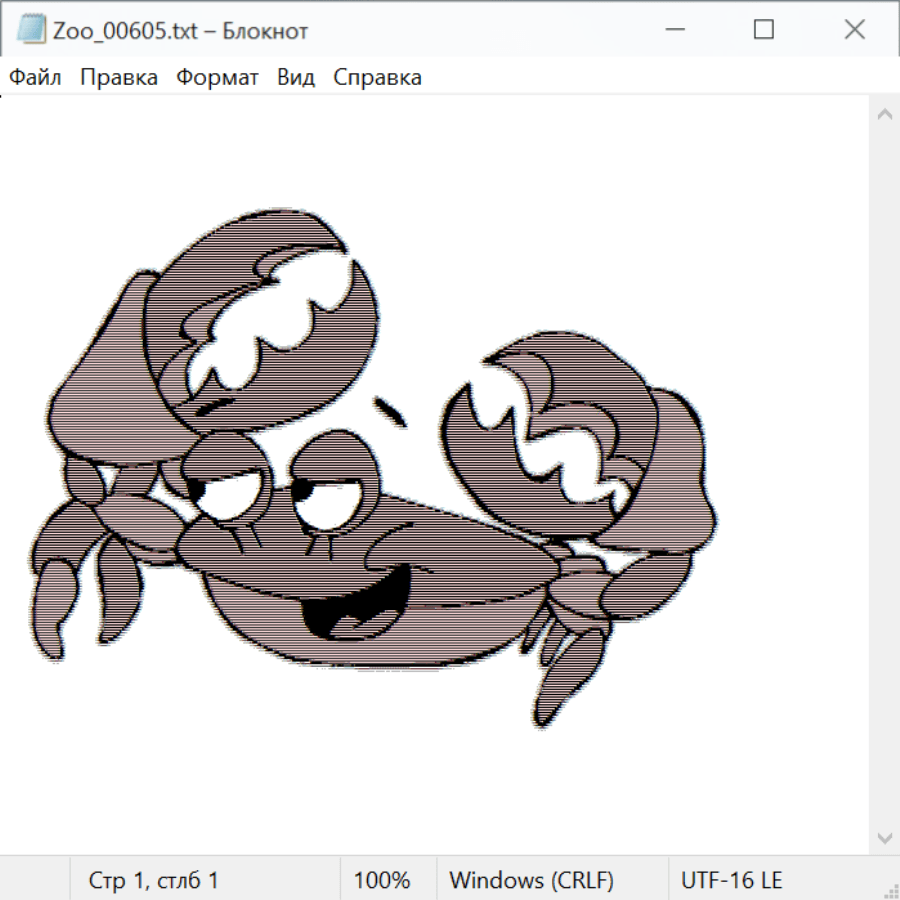Click the resize grip in window corner
This screenshot has width=900, height=900.
[x=890, y=890]
